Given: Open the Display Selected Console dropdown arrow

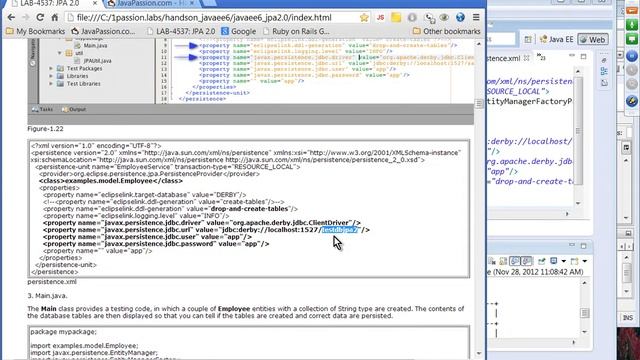Looking at the screenshot, I should tap(563, 261).
